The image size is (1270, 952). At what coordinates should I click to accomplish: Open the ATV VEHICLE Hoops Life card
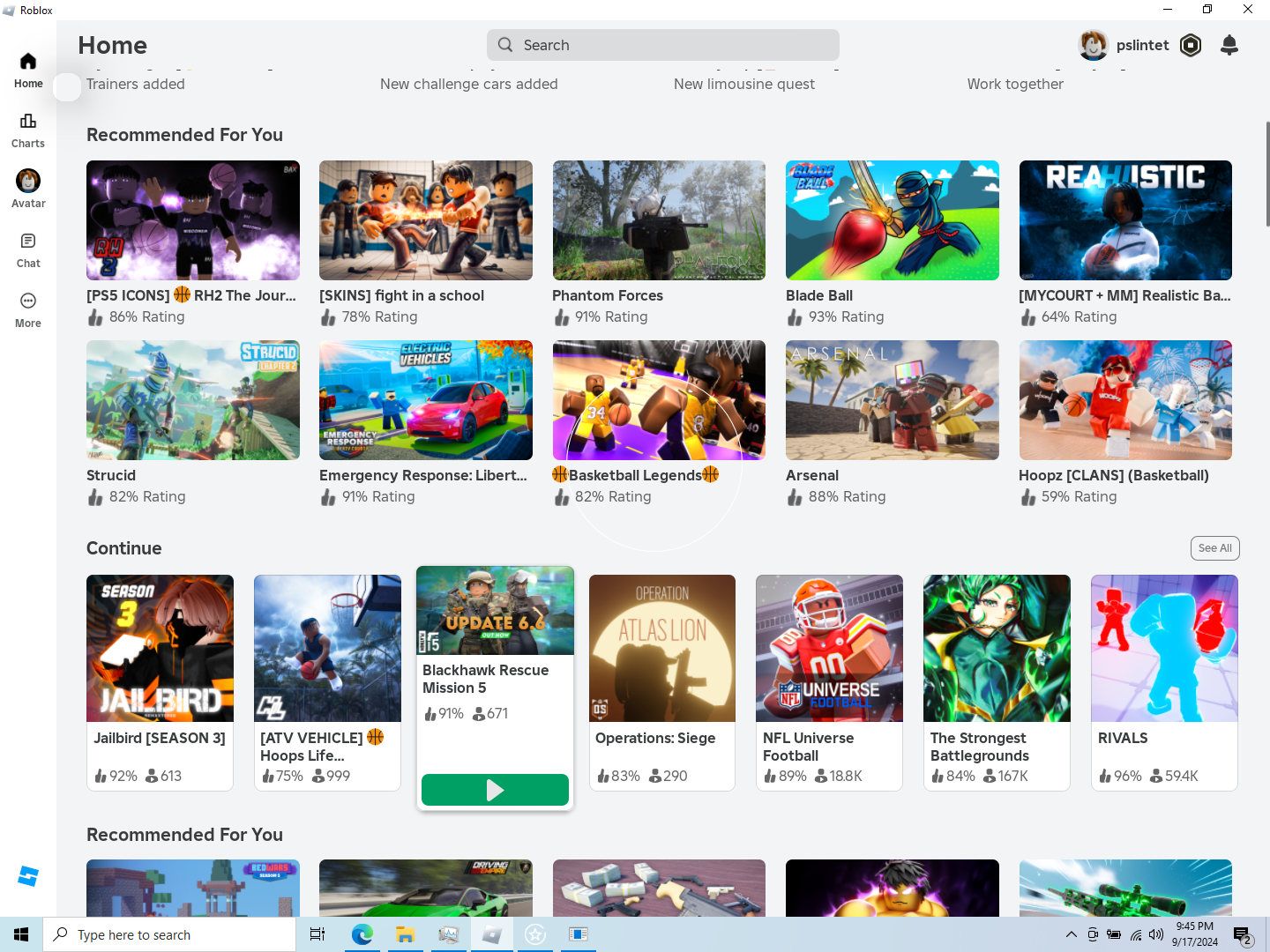click(x=327, y=682)
